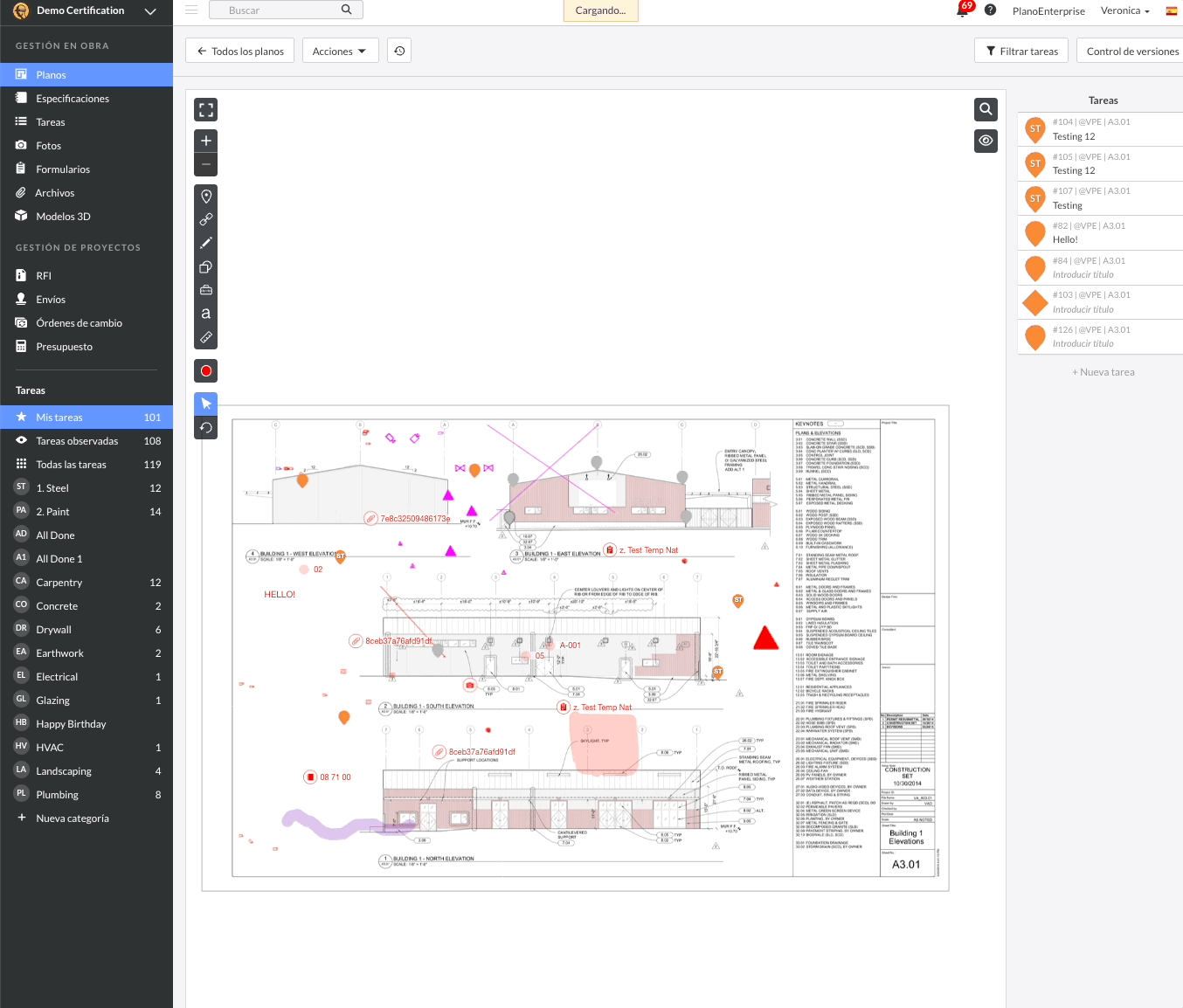Open Archivos in sidebar
1183x1008 pixels.
[x=86, y=193]
